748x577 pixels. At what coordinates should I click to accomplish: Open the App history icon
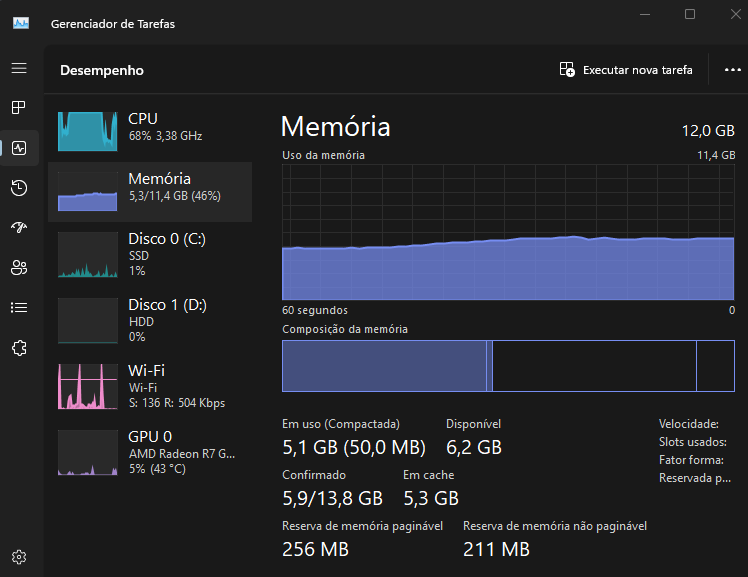19,188
